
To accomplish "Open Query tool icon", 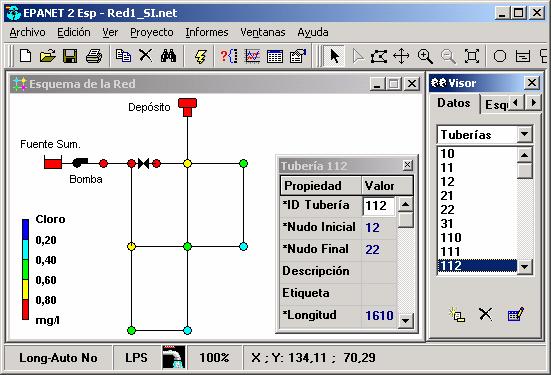I will point(229,56).
